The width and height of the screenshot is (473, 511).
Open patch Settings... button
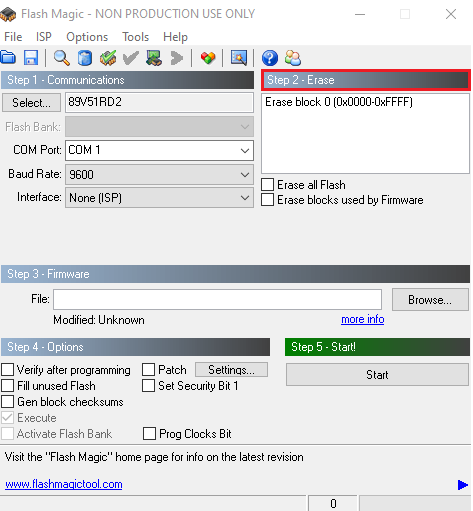click(231, 370)
